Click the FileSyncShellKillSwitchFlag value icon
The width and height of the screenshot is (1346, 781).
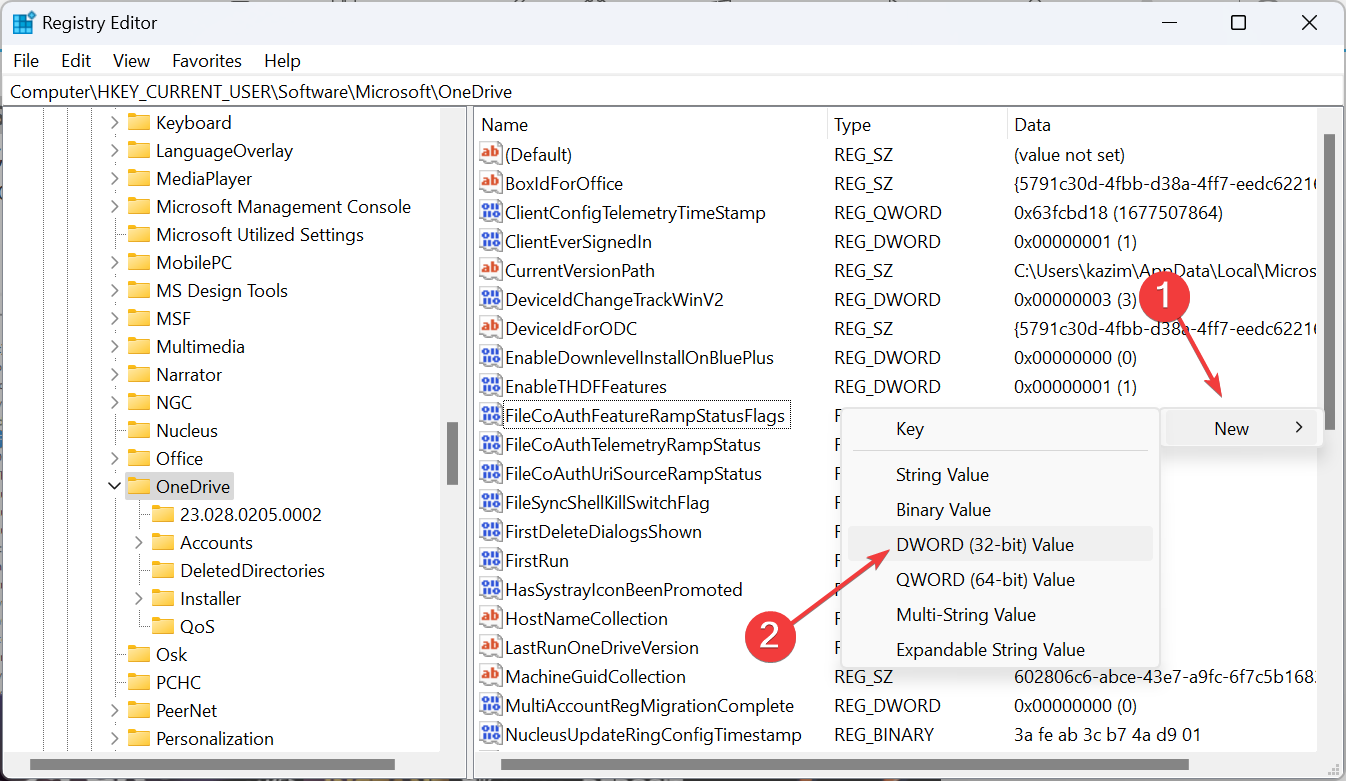click(490, 502)
